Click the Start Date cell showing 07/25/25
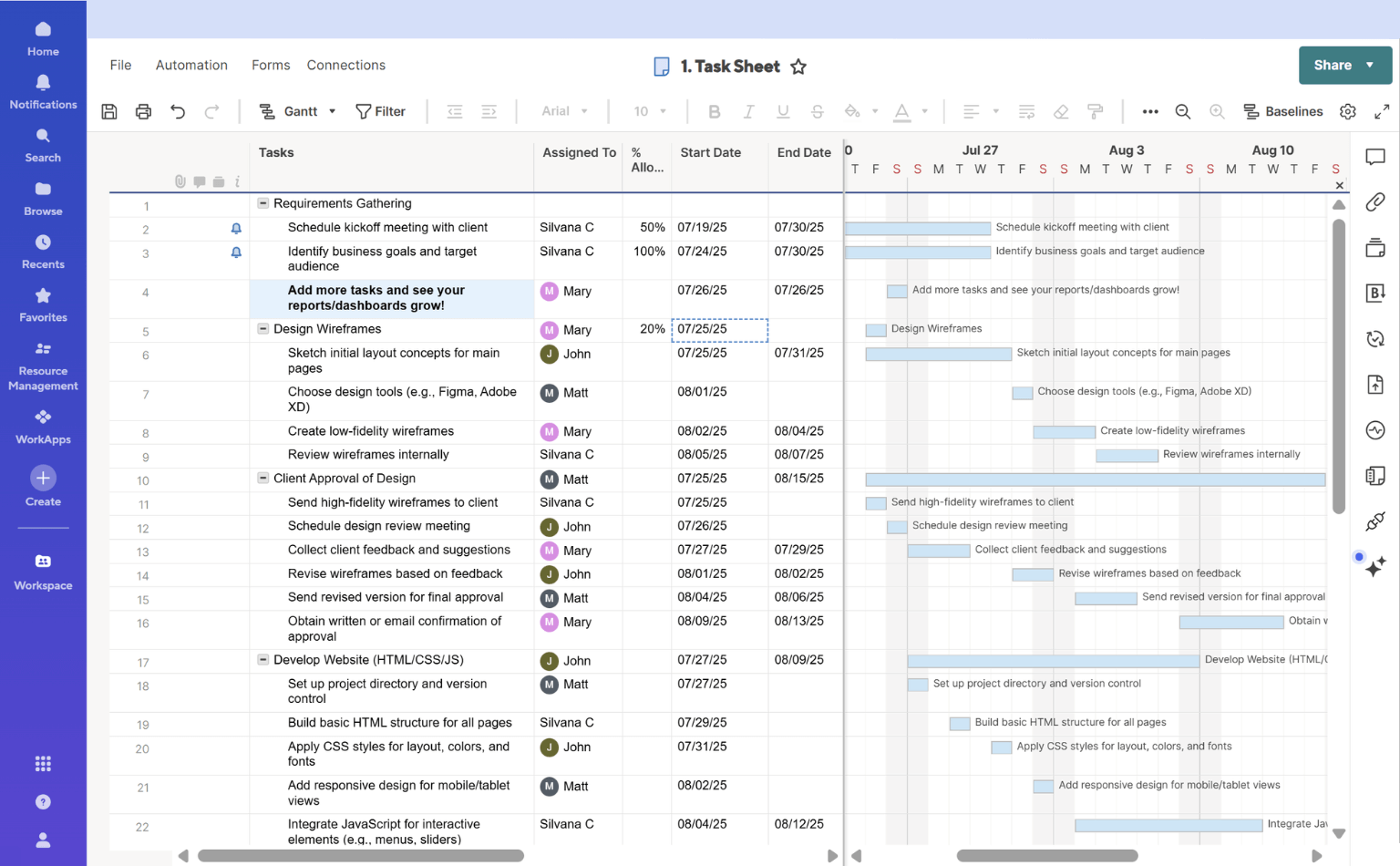This screenshot has width=1400, height=866. pos(719,330)
